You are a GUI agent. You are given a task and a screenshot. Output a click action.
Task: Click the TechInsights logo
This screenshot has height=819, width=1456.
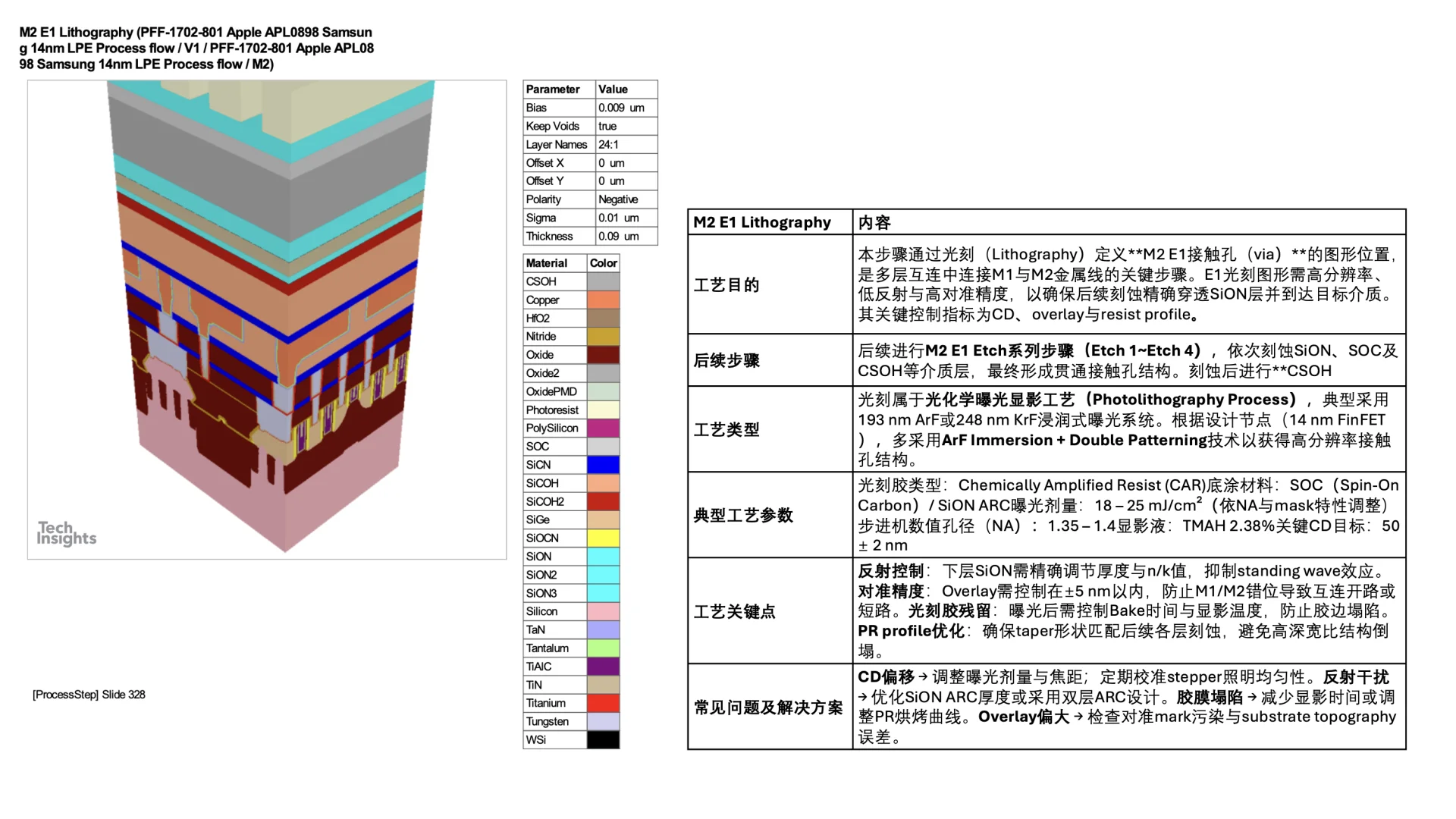click(67, 531)
